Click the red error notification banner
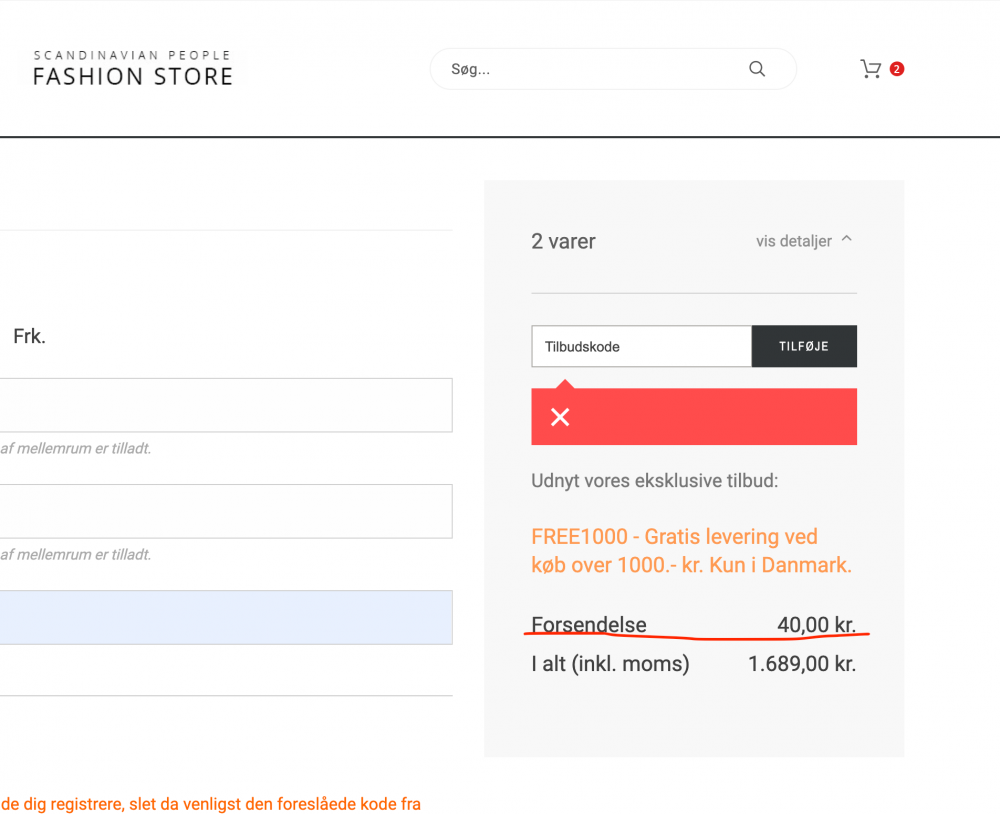 coord(694,417)
